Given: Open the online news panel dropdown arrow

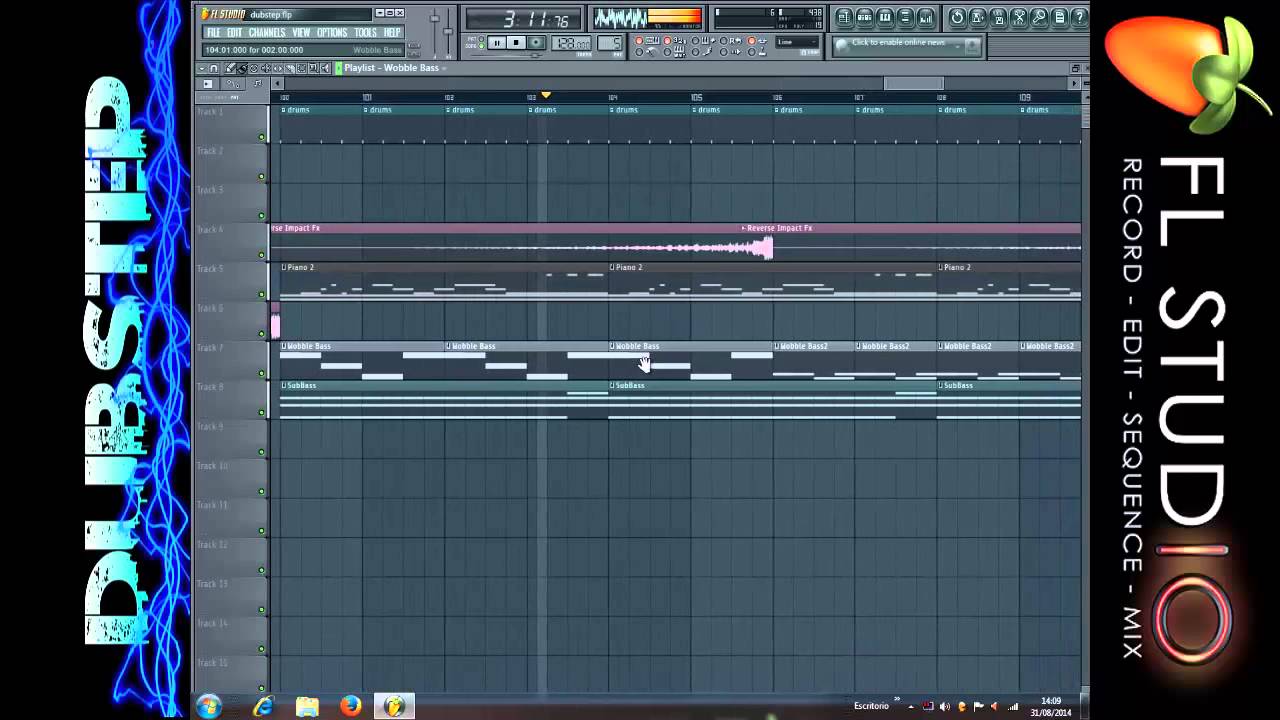Looking at the screenshot, I should pyautogui.click(x=957, y=45).
